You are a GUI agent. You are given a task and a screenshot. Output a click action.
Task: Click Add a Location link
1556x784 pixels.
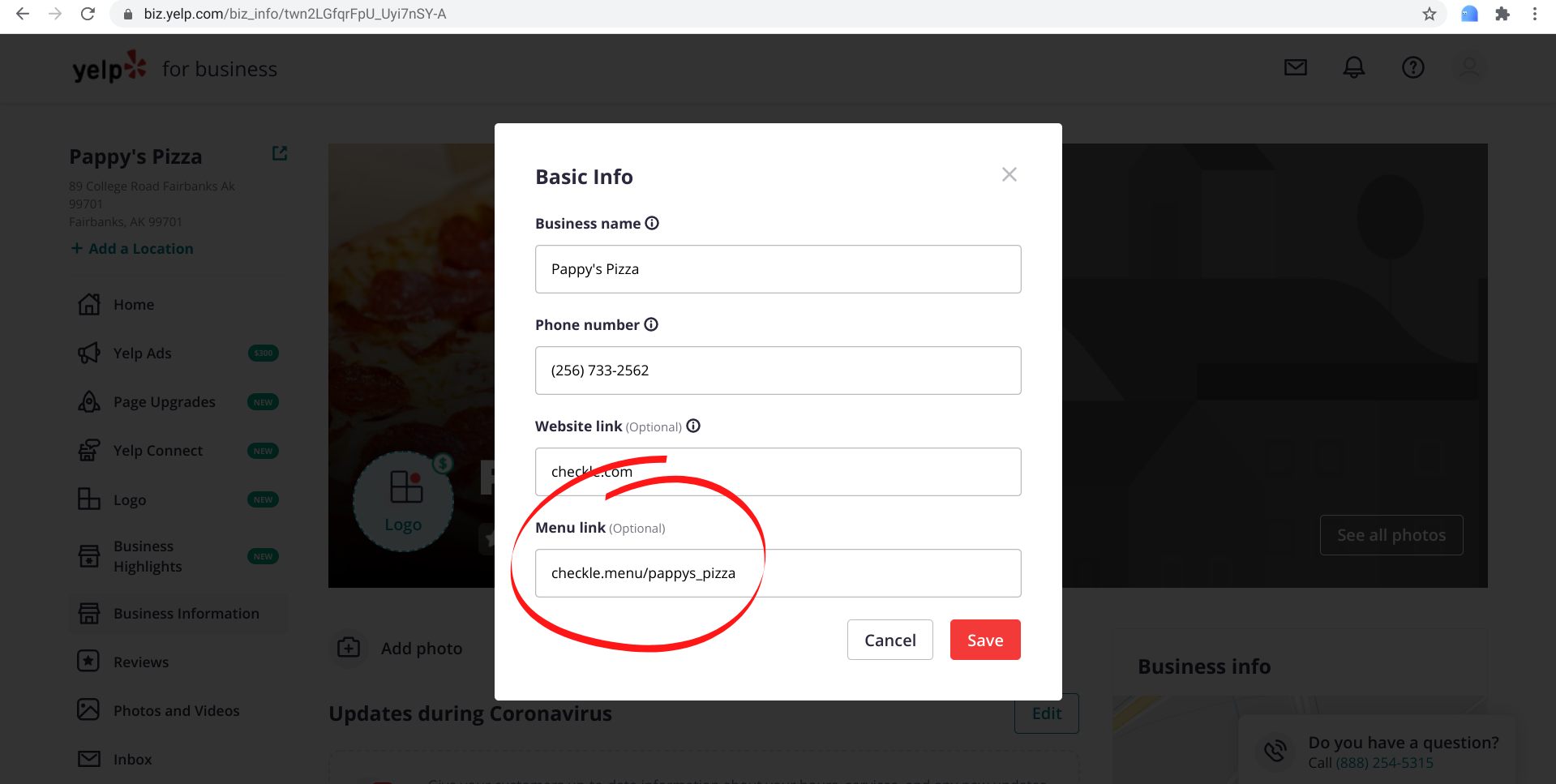(x=132, y=249)
